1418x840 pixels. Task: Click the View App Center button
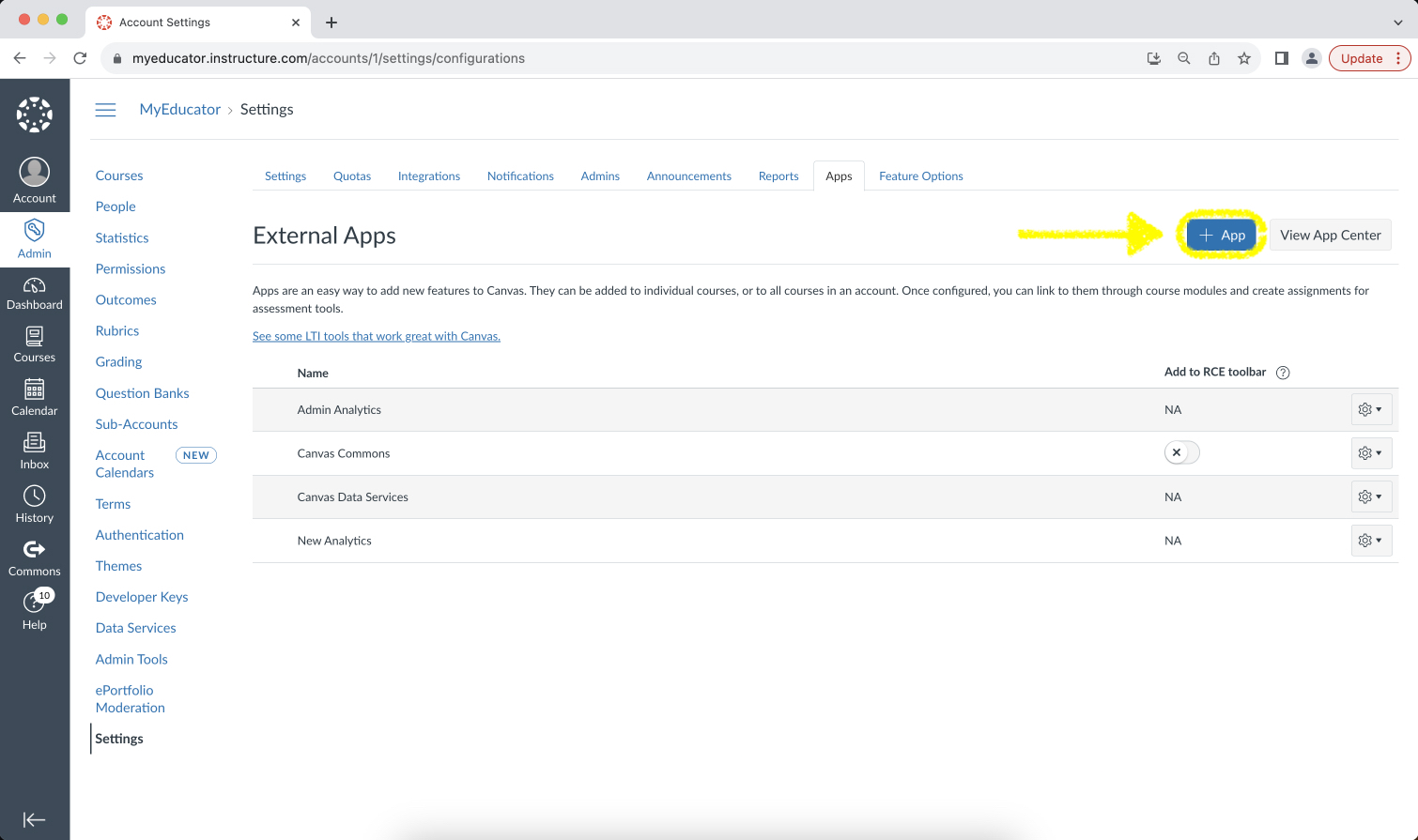tap(1331, 235)
